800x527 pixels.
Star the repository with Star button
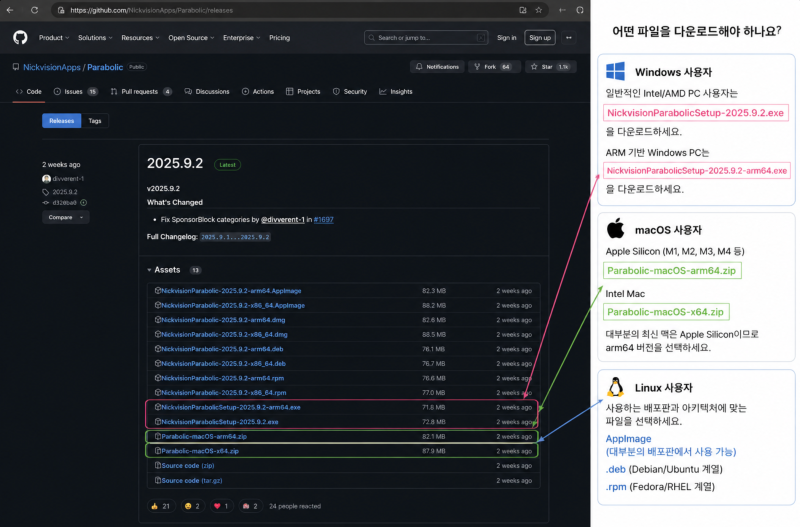pos(551,67)
